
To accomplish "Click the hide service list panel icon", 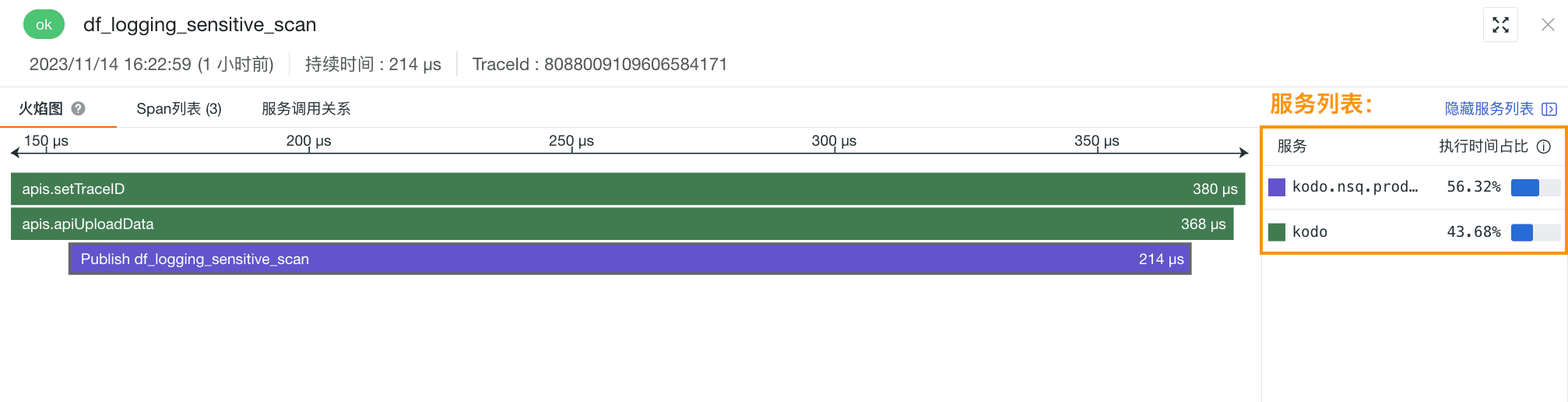I will 1549,109.
